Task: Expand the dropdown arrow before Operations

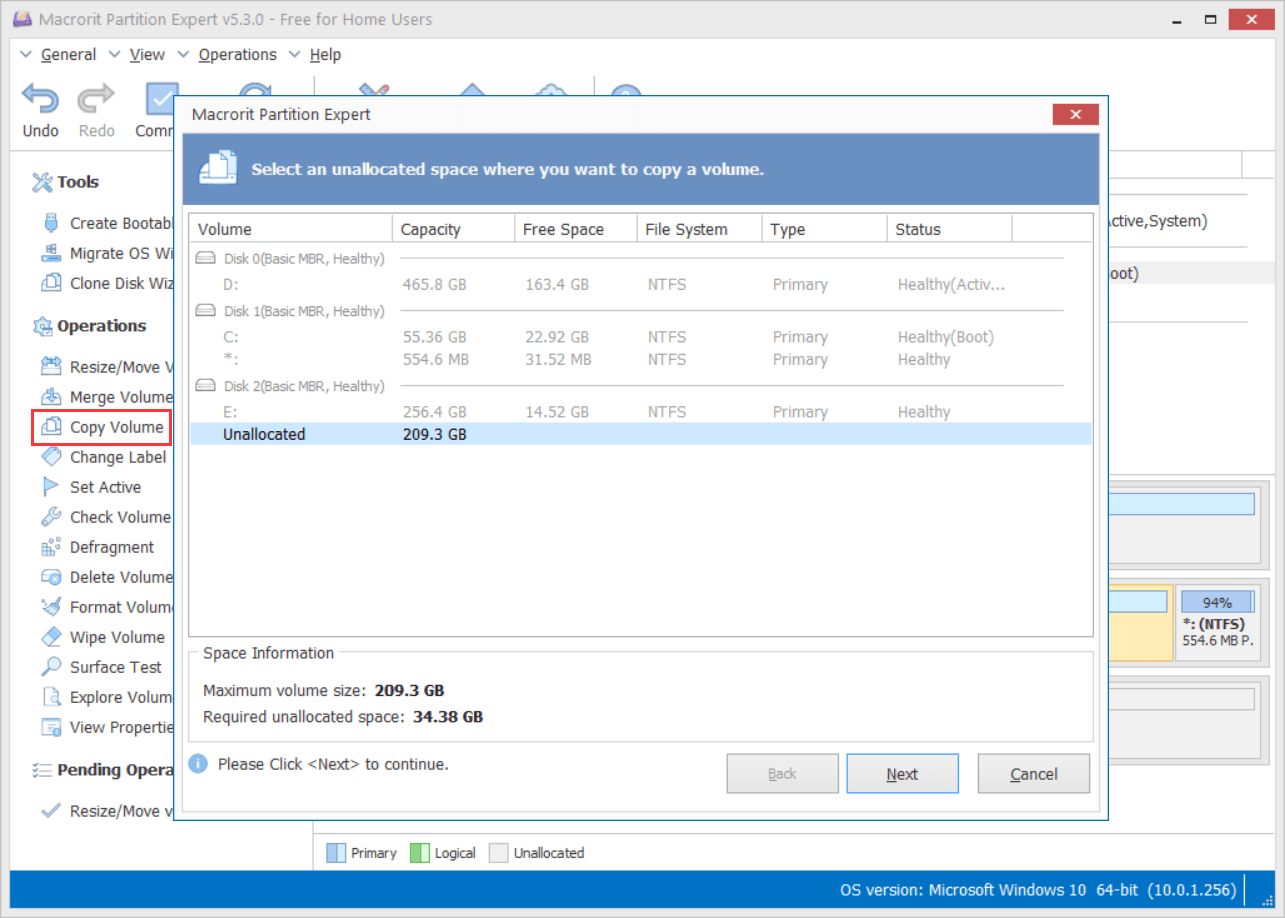Action: [x=183, y=55]
